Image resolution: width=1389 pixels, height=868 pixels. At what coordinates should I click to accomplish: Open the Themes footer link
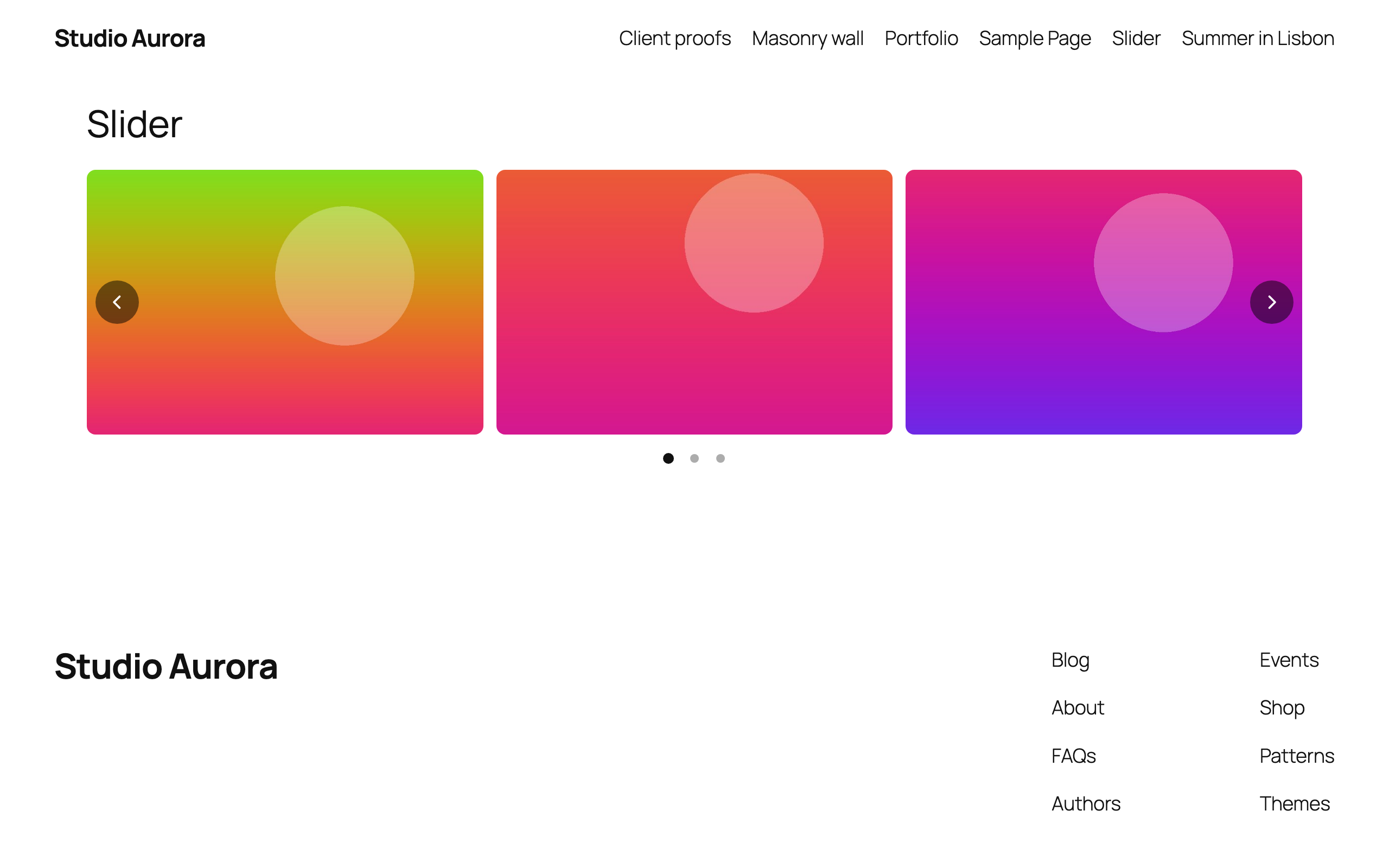point(1294,803)
